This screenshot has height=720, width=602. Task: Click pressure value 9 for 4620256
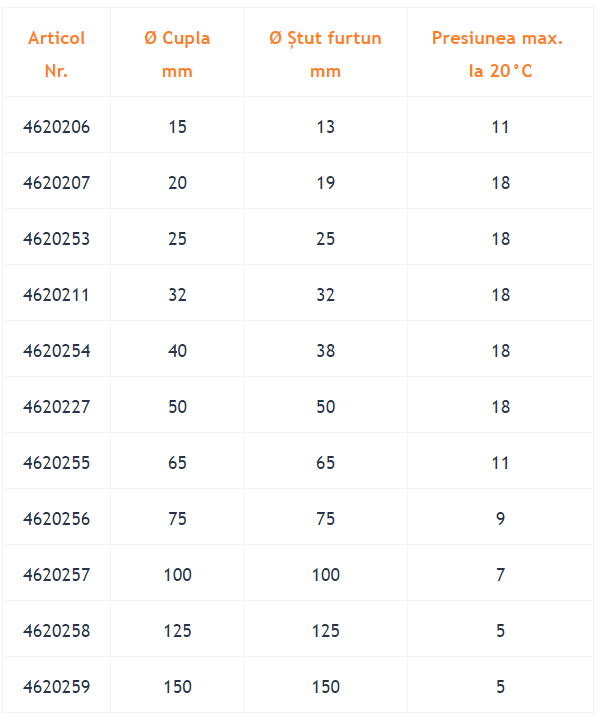click(501, 519)
